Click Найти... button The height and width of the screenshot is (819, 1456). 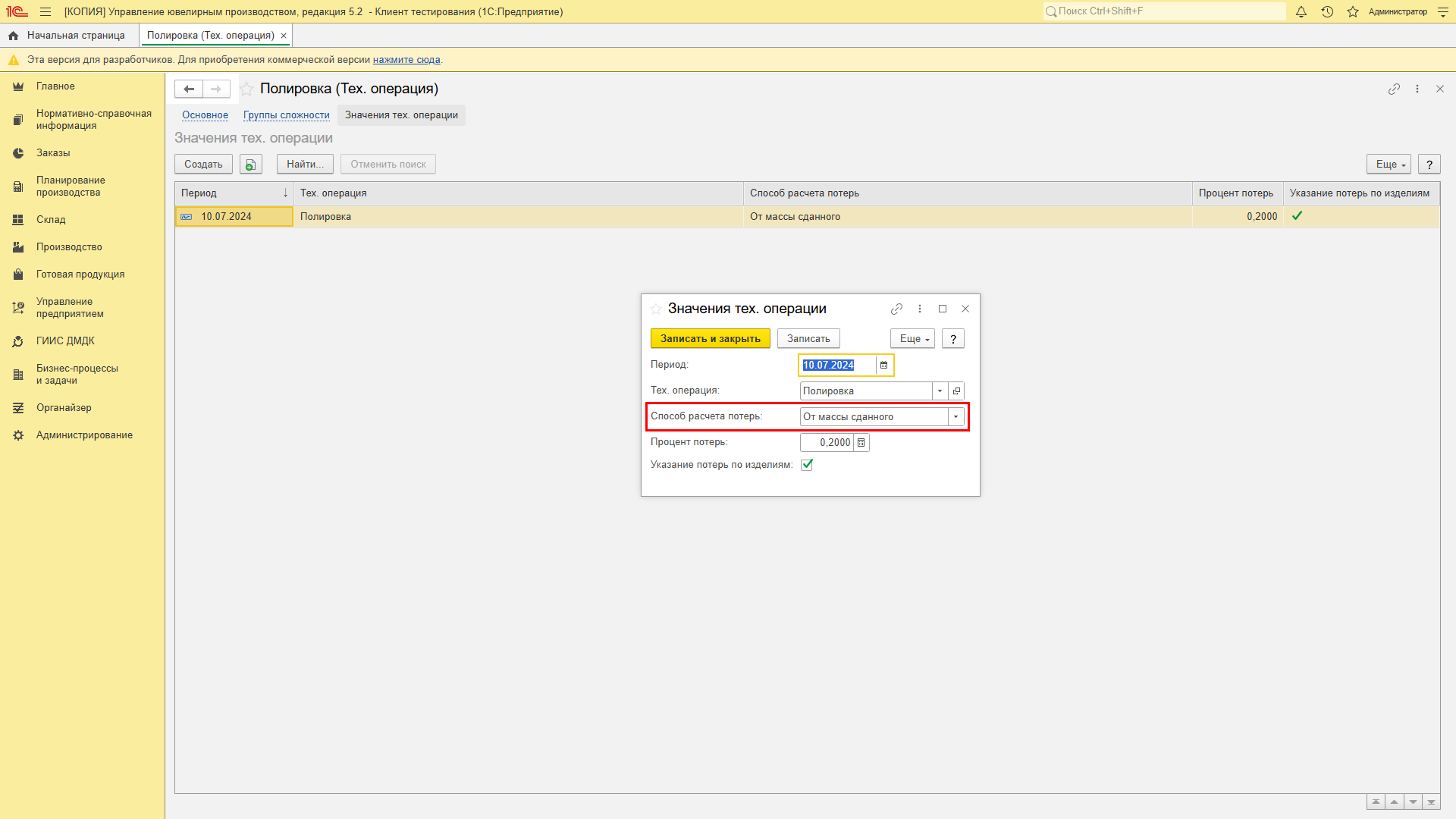[x=305, y=164]
